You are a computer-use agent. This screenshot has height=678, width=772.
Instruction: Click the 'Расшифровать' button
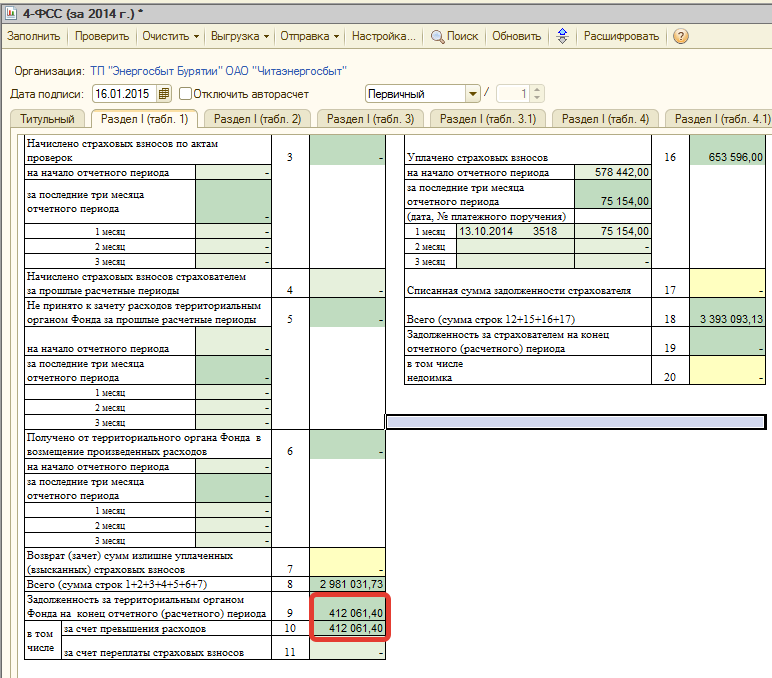tap(621, 36)
